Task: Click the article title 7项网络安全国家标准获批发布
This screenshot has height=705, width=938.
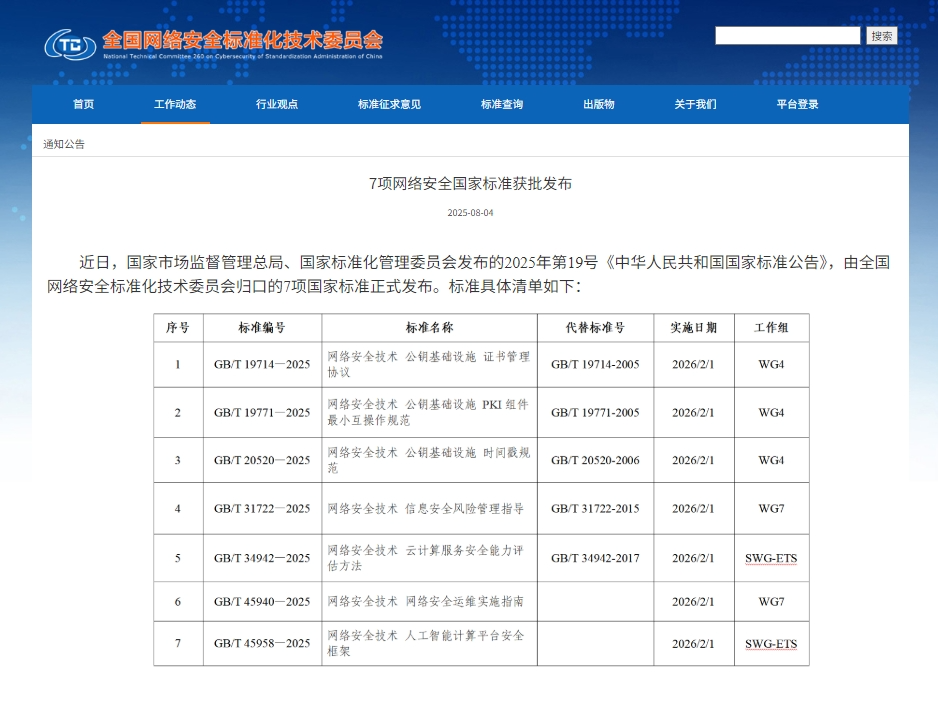Action: 470,184
